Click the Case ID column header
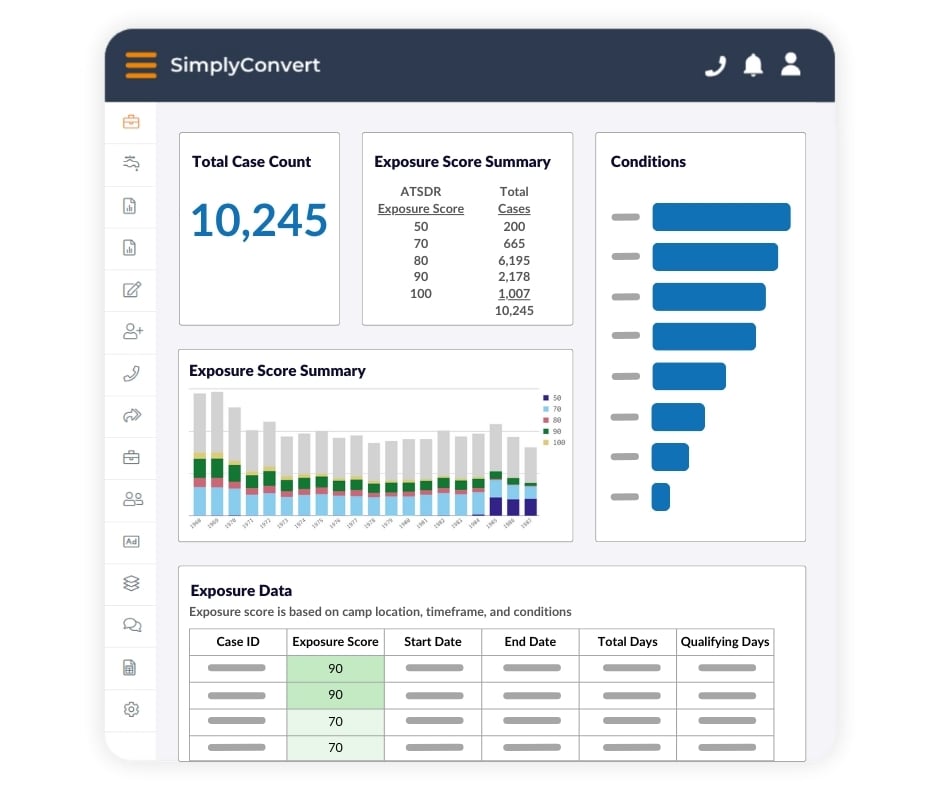This screenshot has height=788, width=940. 238,642
